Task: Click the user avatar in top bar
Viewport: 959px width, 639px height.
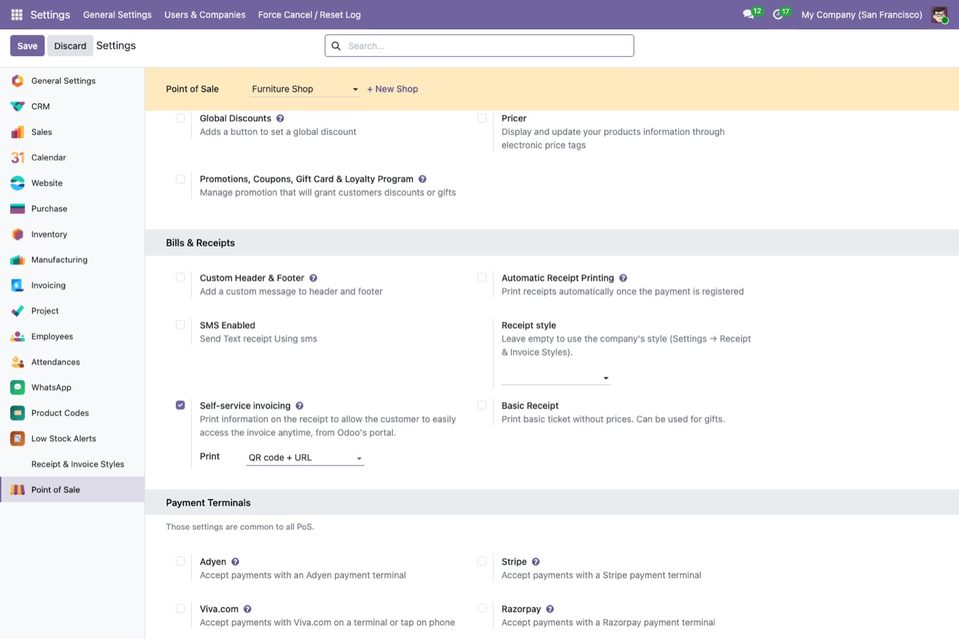Action: (939, 14)
